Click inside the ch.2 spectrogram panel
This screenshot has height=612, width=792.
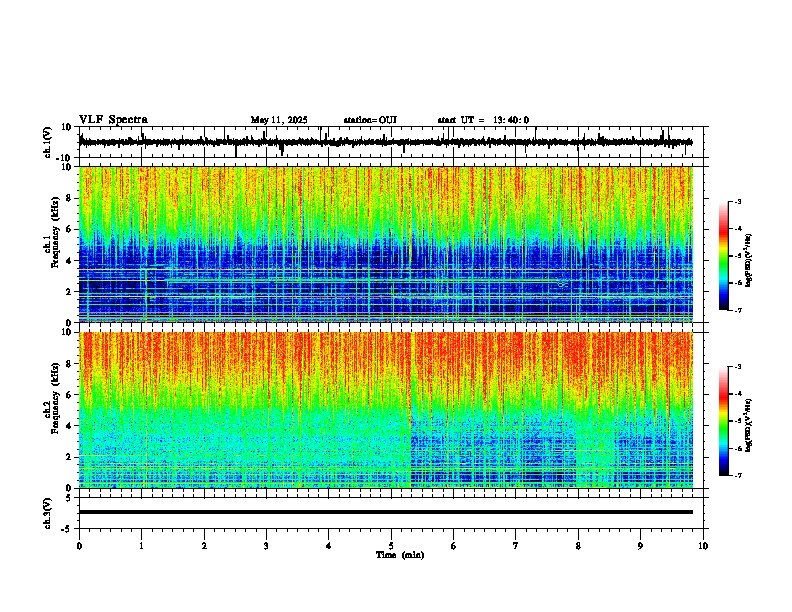point(386,410)
